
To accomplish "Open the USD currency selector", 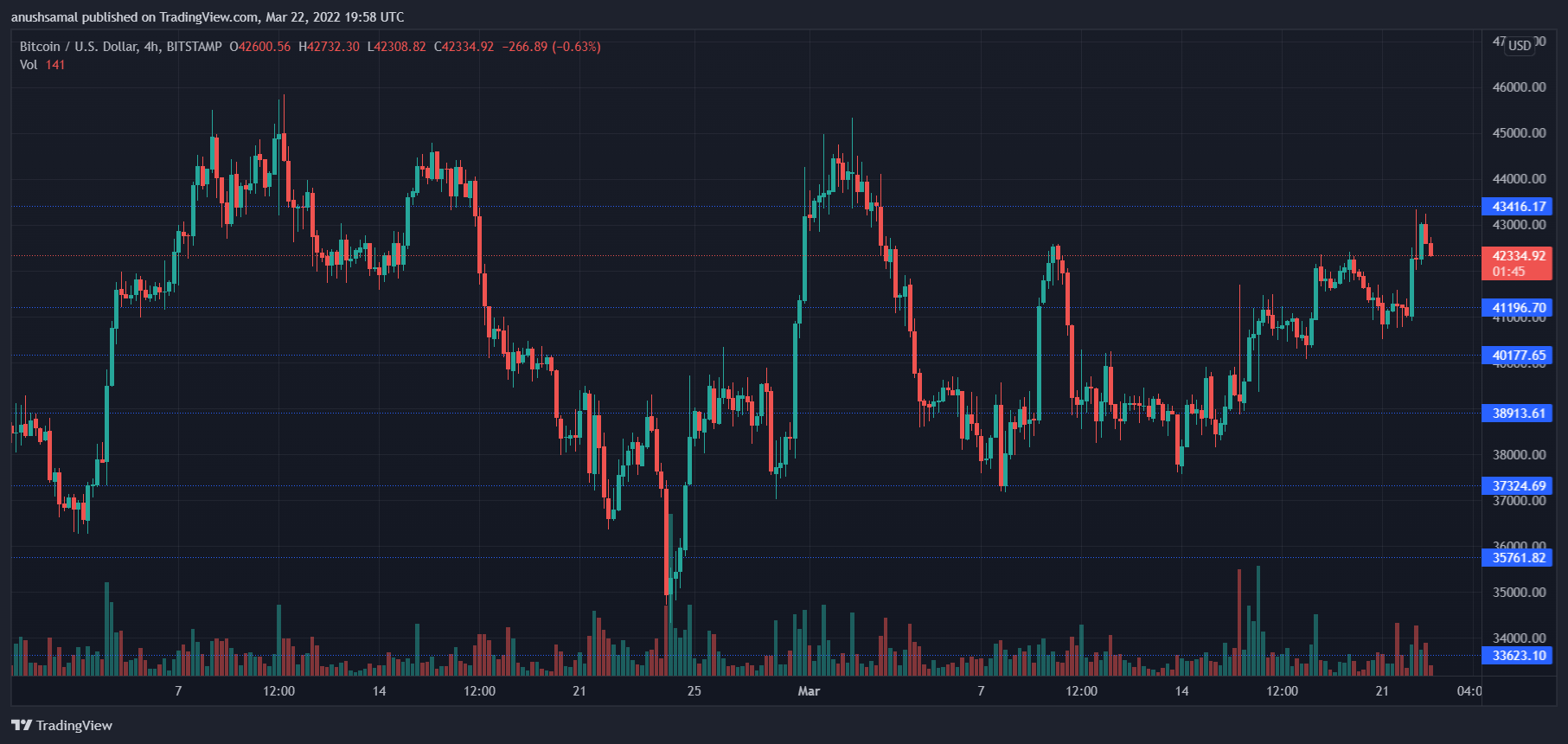I will (1520, 45).
